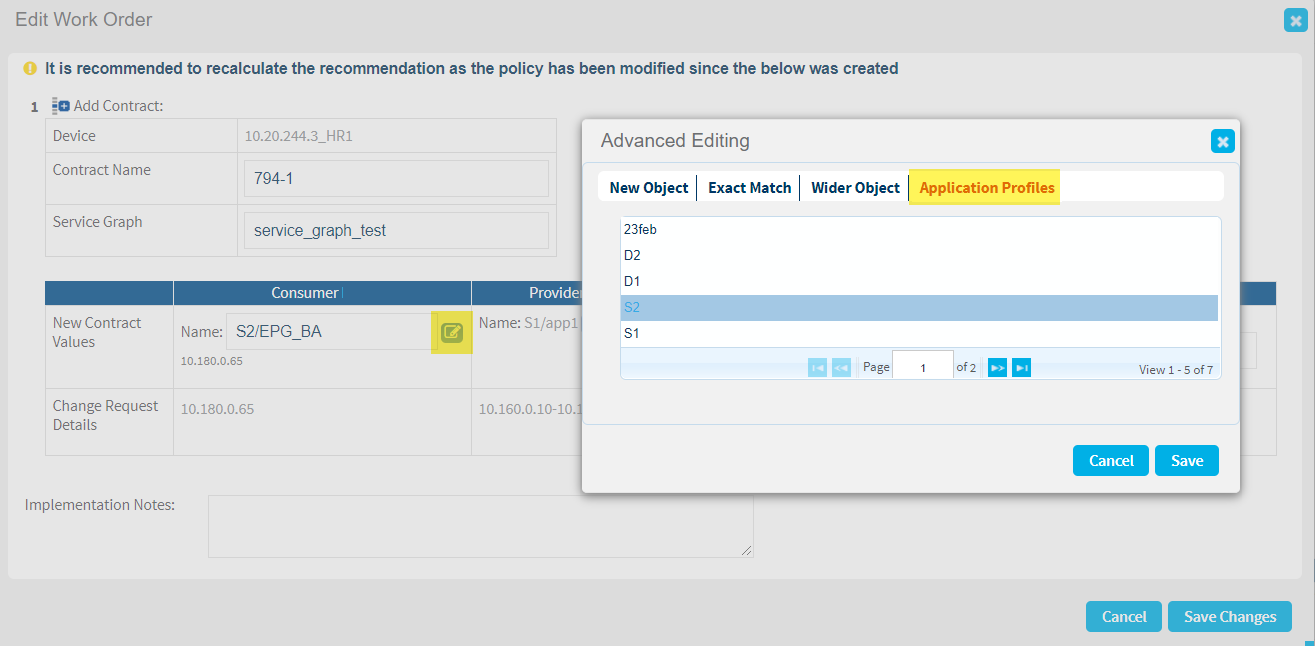Image resolution: width=1315 pixels, height=646 pixels.
Task: Save the Advanced Editing selection
Action: click(1186, 461)
